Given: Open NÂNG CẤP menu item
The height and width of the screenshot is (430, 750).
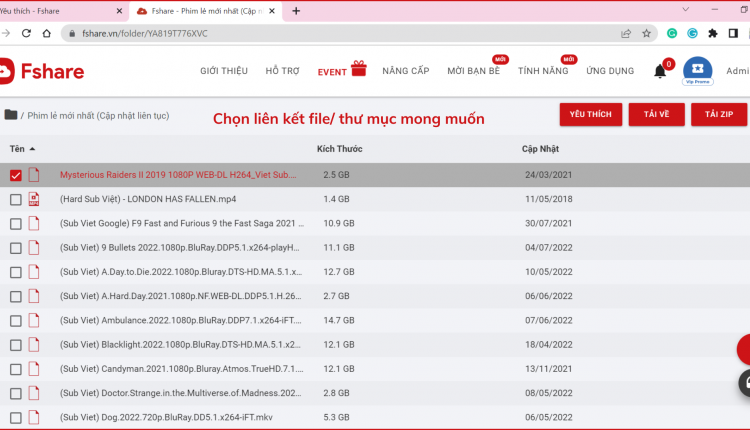Looking at the screenshot, I should (406, 71).
